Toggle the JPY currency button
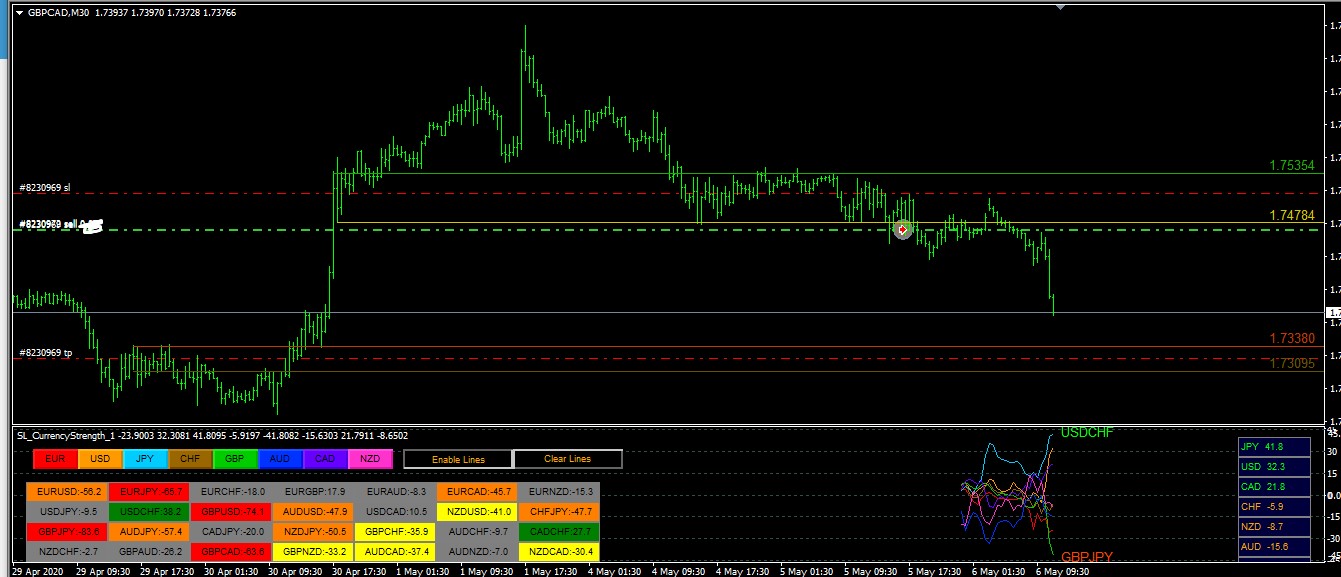 point(145,459)
